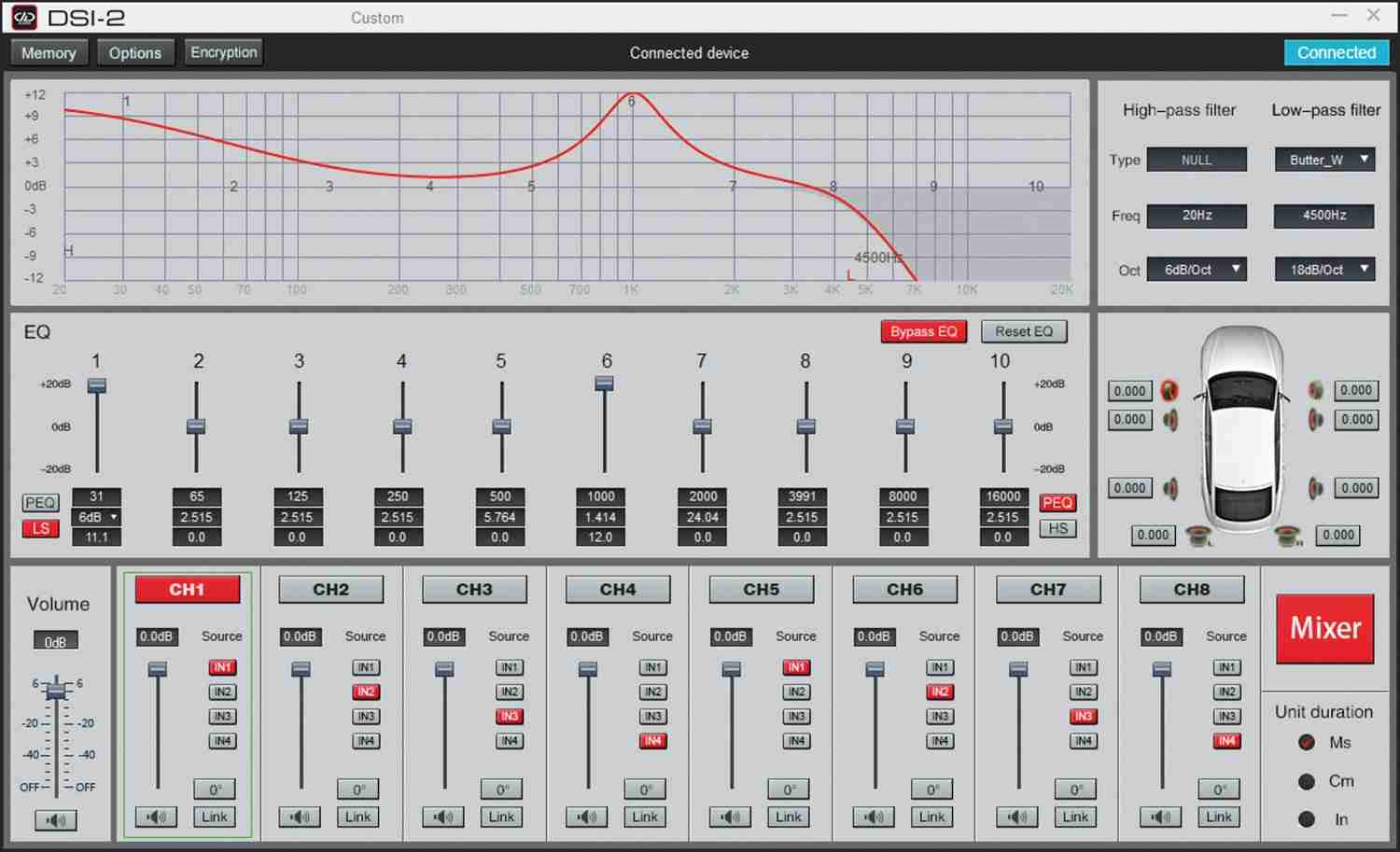Mute CH7 with its speaker icon
1400x852 pixels.
click(x=1017, y=817)
